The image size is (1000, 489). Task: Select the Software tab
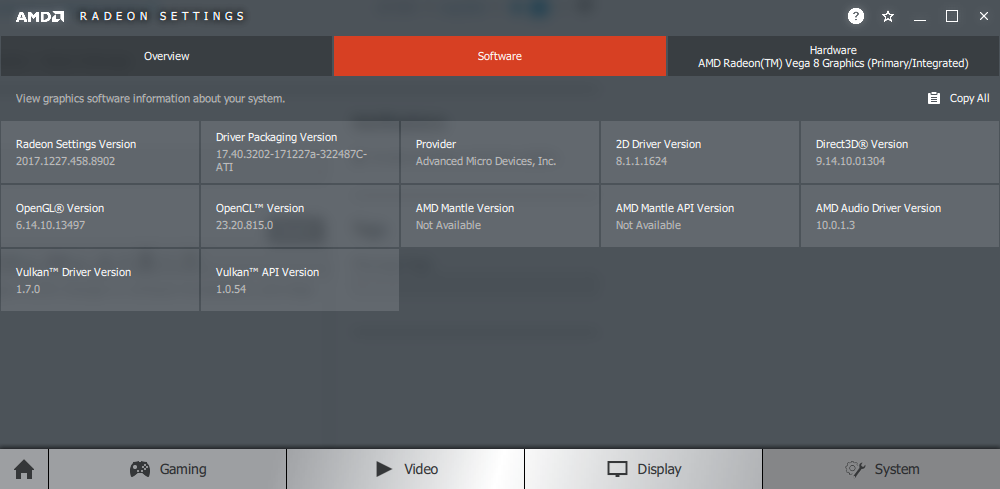coord(499,56)
